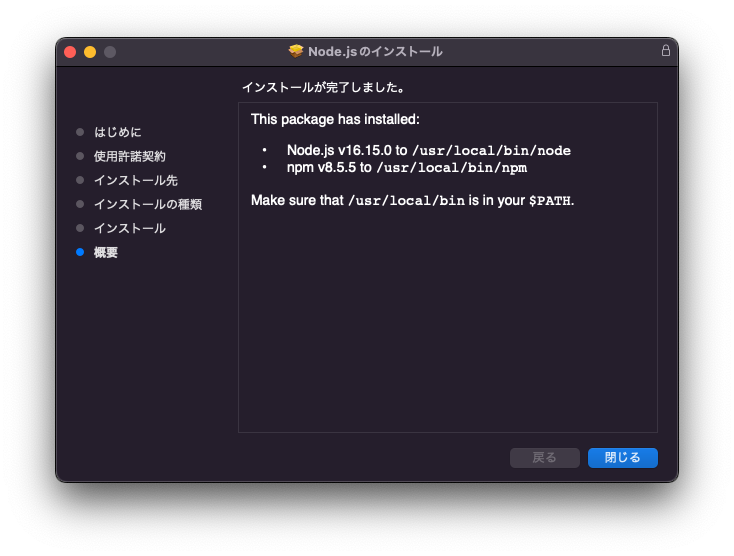Click the greyed-out zoom button in title bar
Image resolution: width=734 pixels, height=556 pixels.
coord(110,52)
